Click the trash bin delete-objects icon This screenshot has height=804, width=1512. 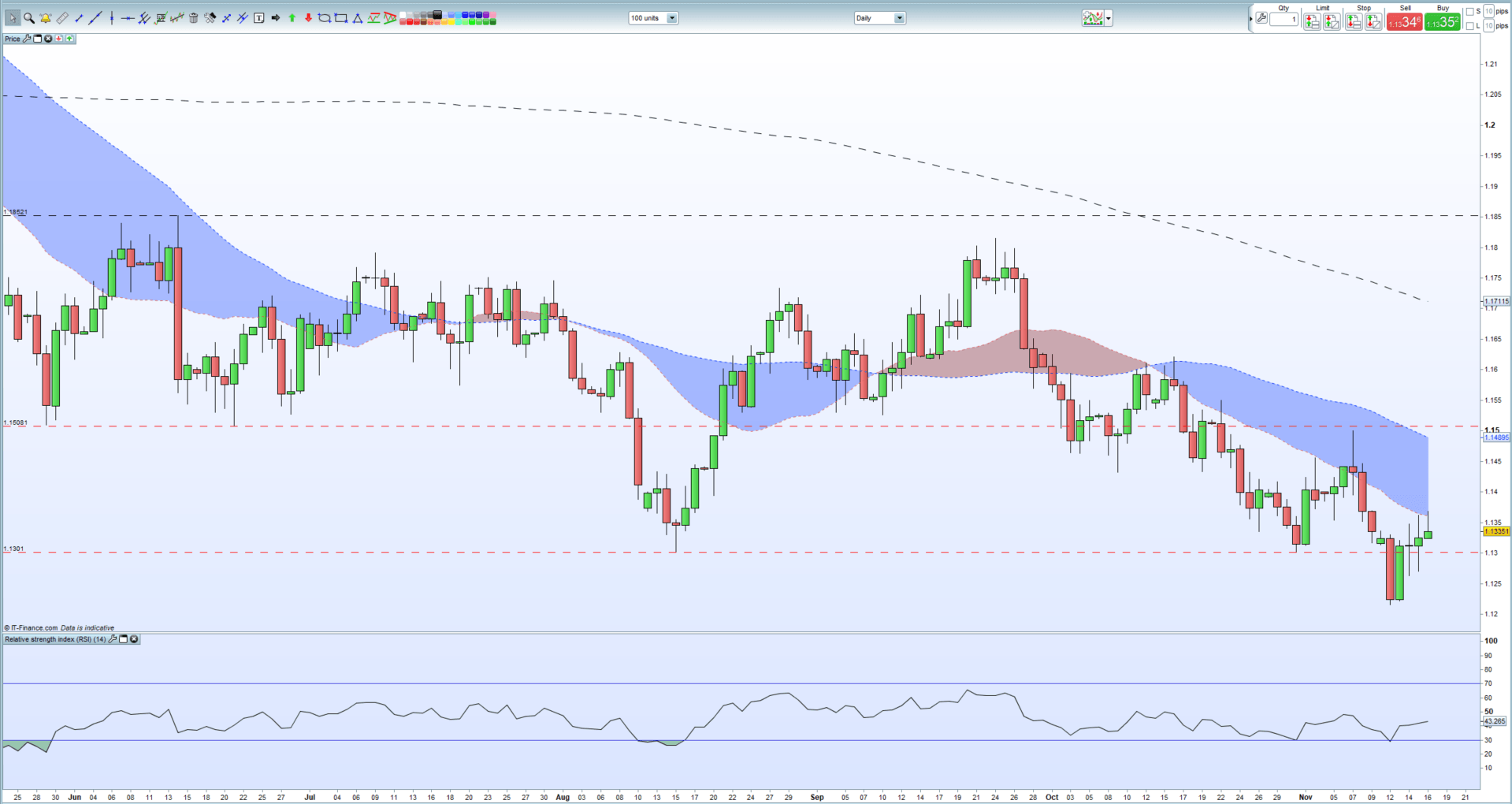pyautogui.click(x=193, y=18)
